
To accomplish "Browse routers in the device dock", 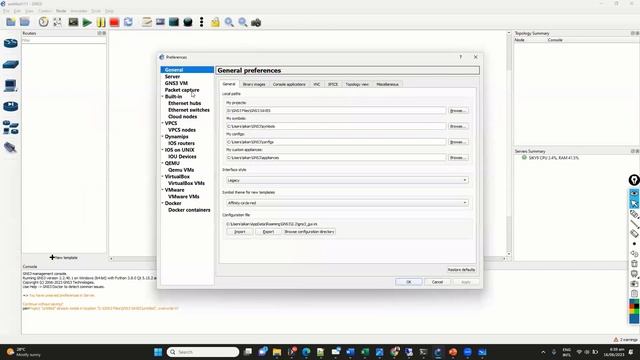I will pyautogui.click(x=11, y=43).
